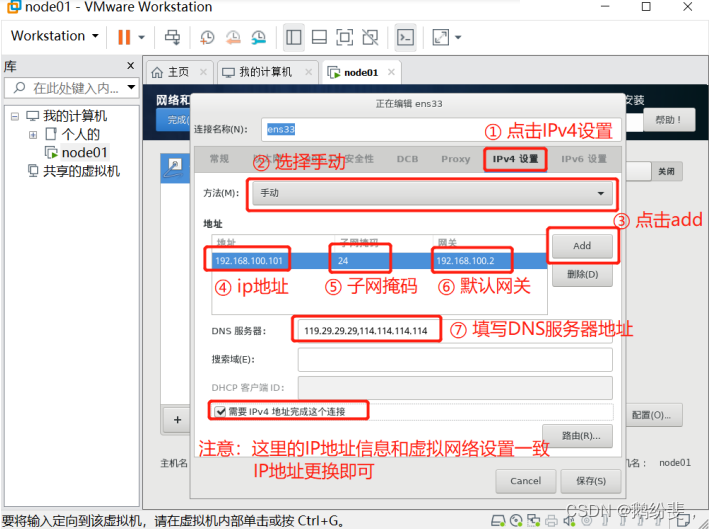711x529 pixels.
Task: Click the VMware Workstation title bar icon
Action: (14, 6)
